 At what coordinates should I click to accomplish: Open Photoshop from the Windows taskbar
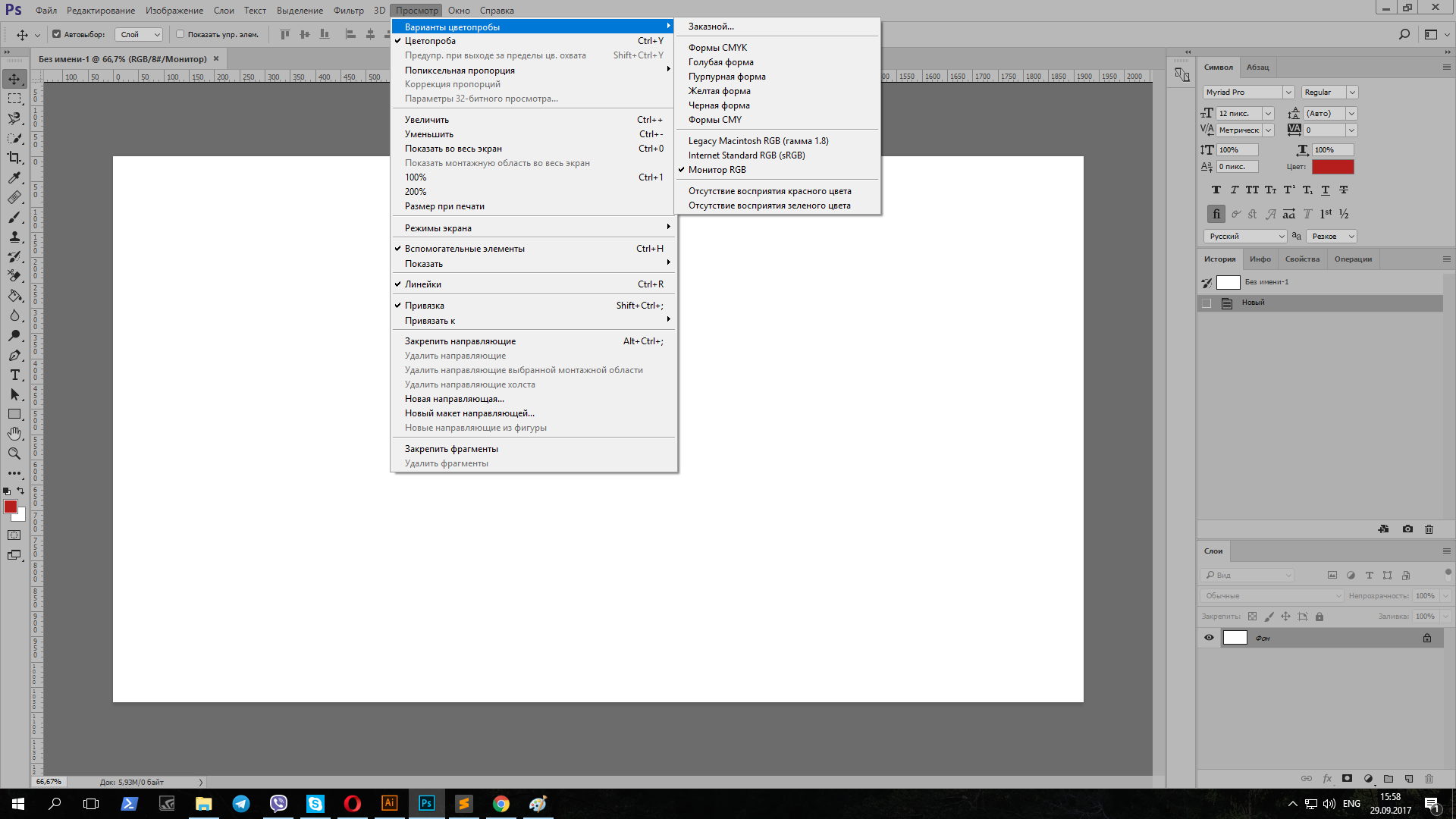point(427,803)
